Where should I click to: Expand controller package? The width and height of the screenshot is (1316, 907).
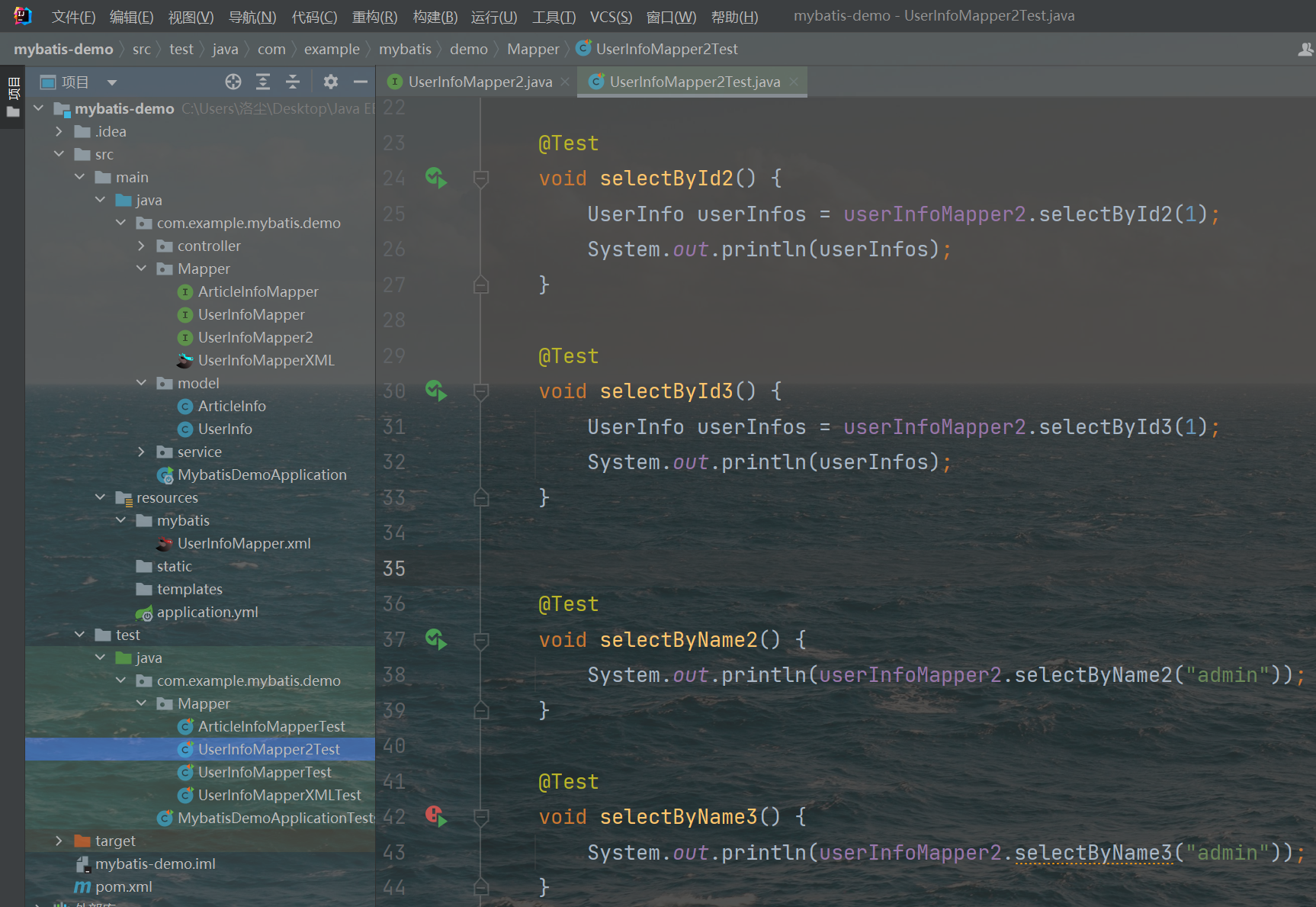141,246
